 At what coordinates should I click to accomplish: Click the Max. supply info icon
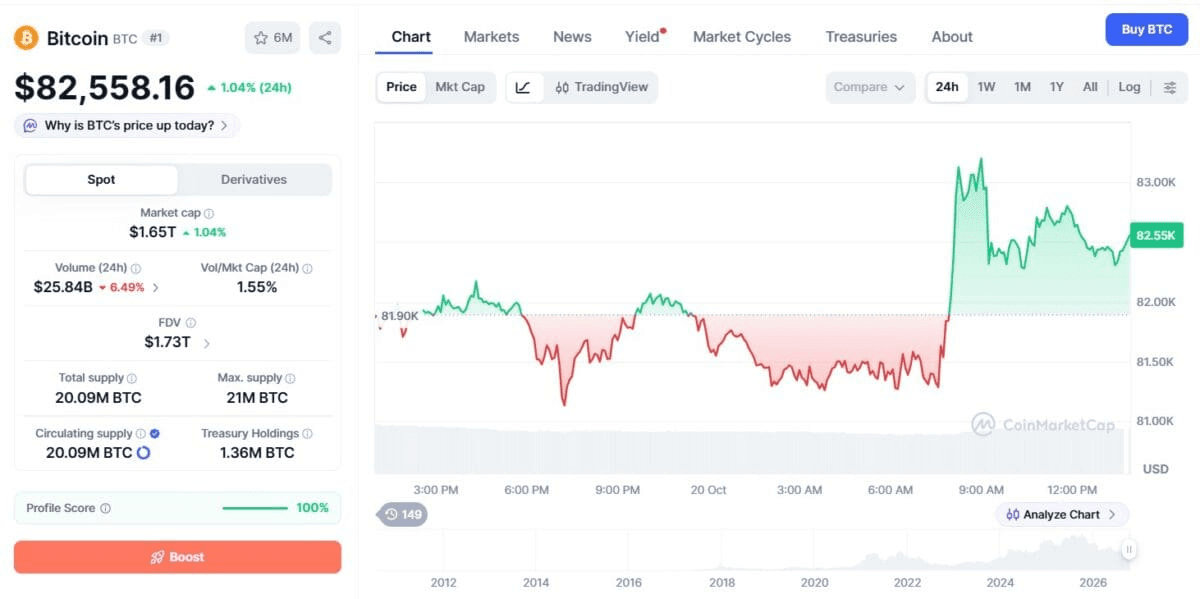click(291, 378)
